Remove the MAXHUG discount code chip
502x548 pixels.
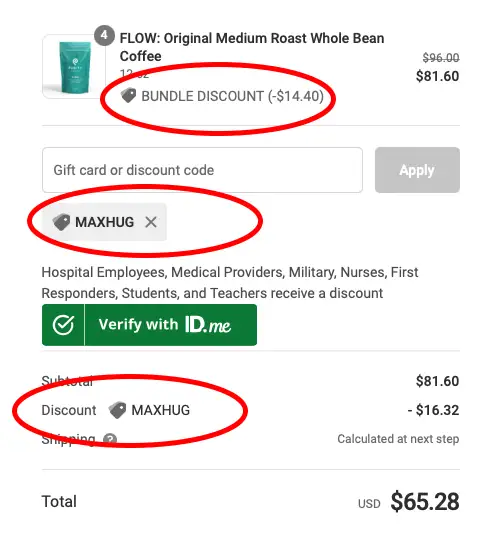[x=151, y=222]
